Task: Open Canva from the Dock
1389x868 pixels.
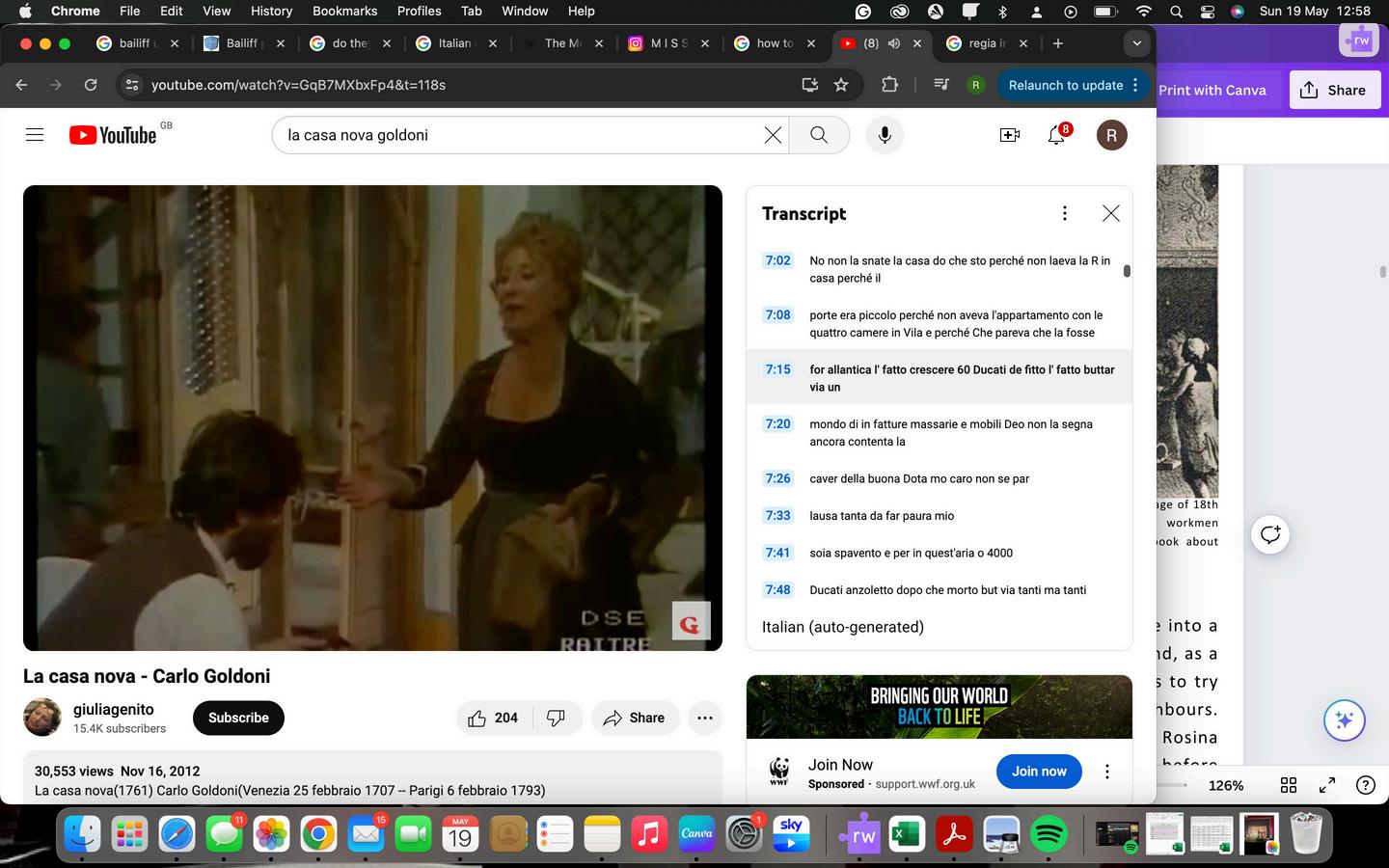Action: coord(696,833)
